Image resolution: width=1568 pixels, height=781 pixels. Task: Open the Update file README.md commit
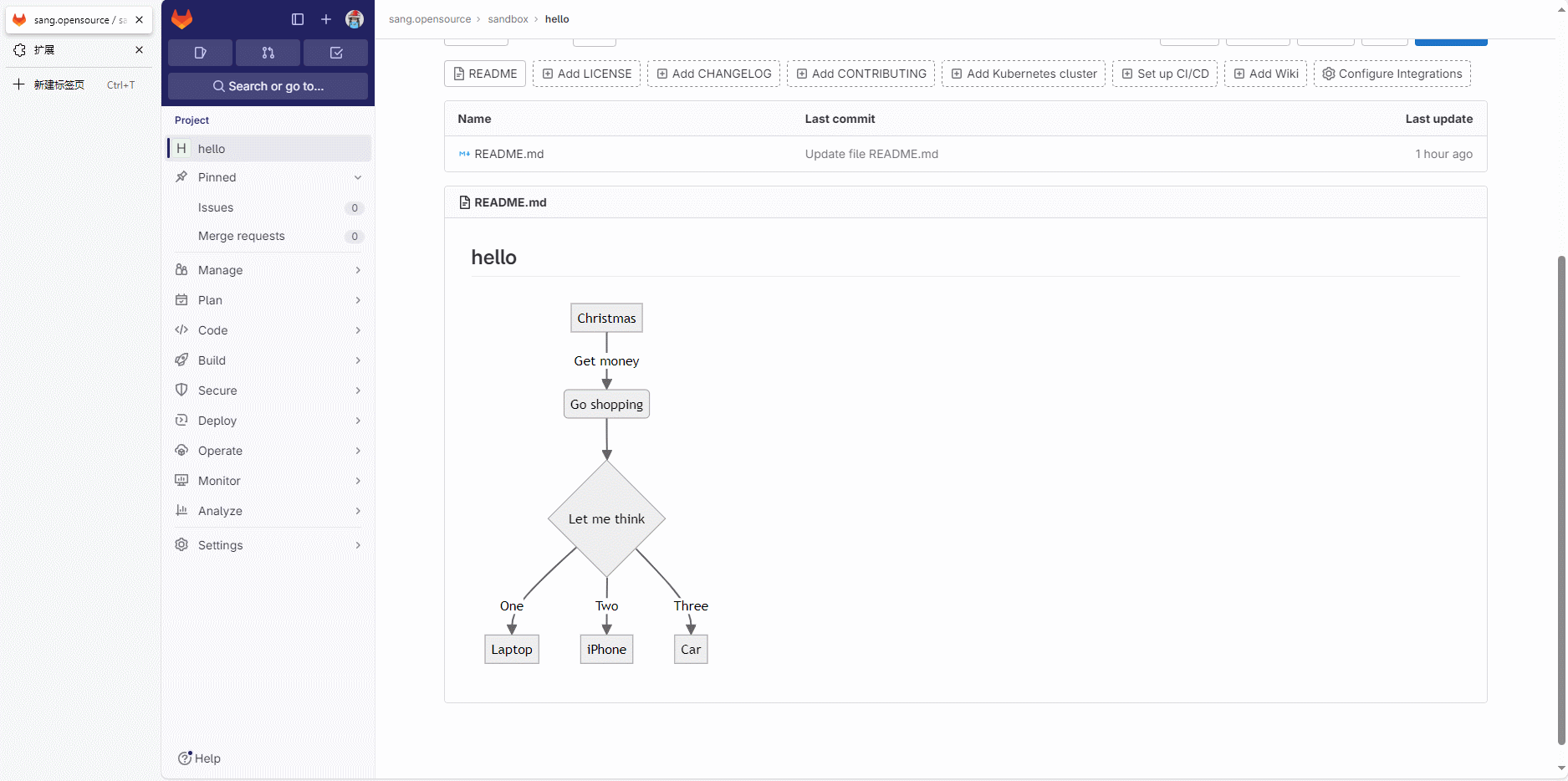pyautogui.click(x=871, y=154)
